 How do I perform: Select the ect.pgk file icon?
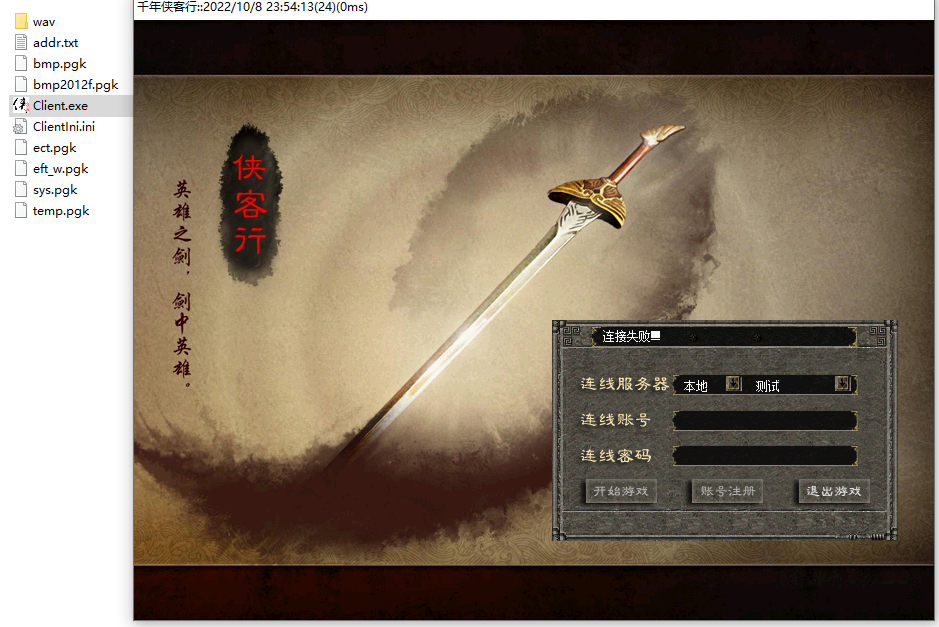(21, 147)
